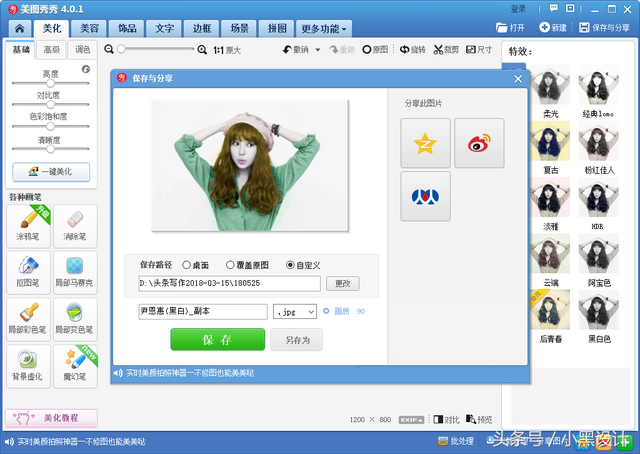Image resolution: width=640 pixels, height=454 pixels.
Task: Open the 高级 adjustments sub-tab
Action: click(52, 50)
